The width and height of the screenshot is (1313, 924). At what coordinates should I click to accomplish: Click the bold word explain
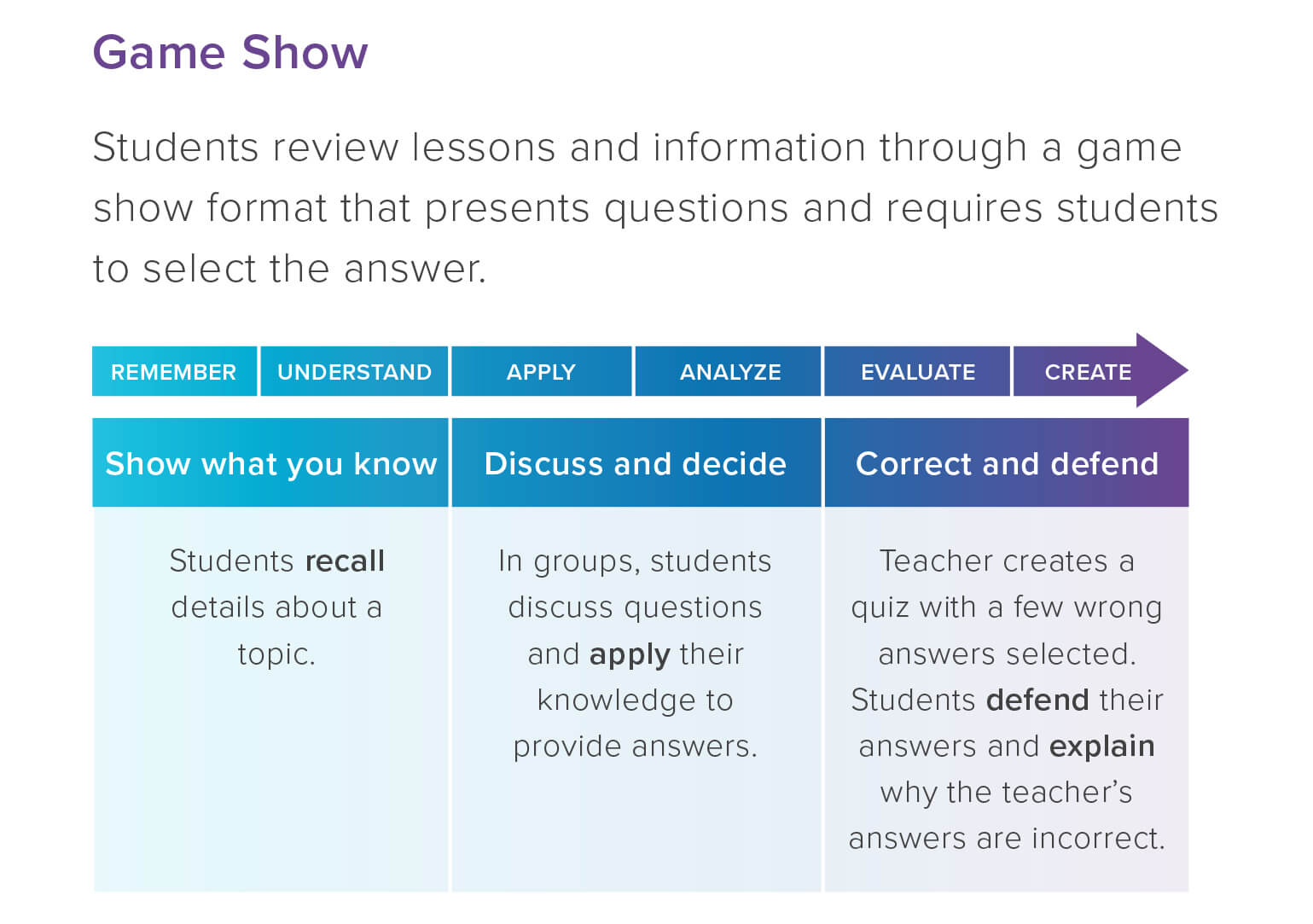pos(1101,747)
